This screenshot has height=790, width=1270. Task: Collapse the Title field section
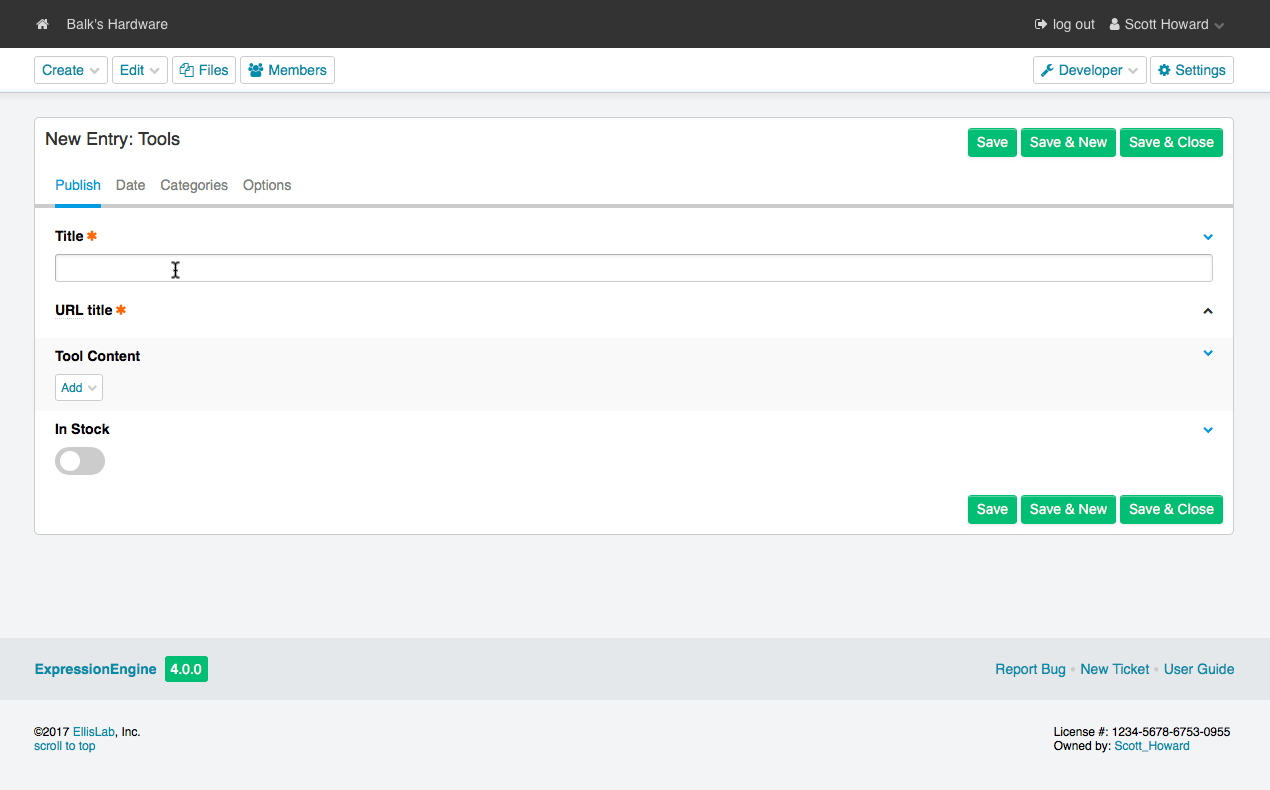click(1208, 237)
